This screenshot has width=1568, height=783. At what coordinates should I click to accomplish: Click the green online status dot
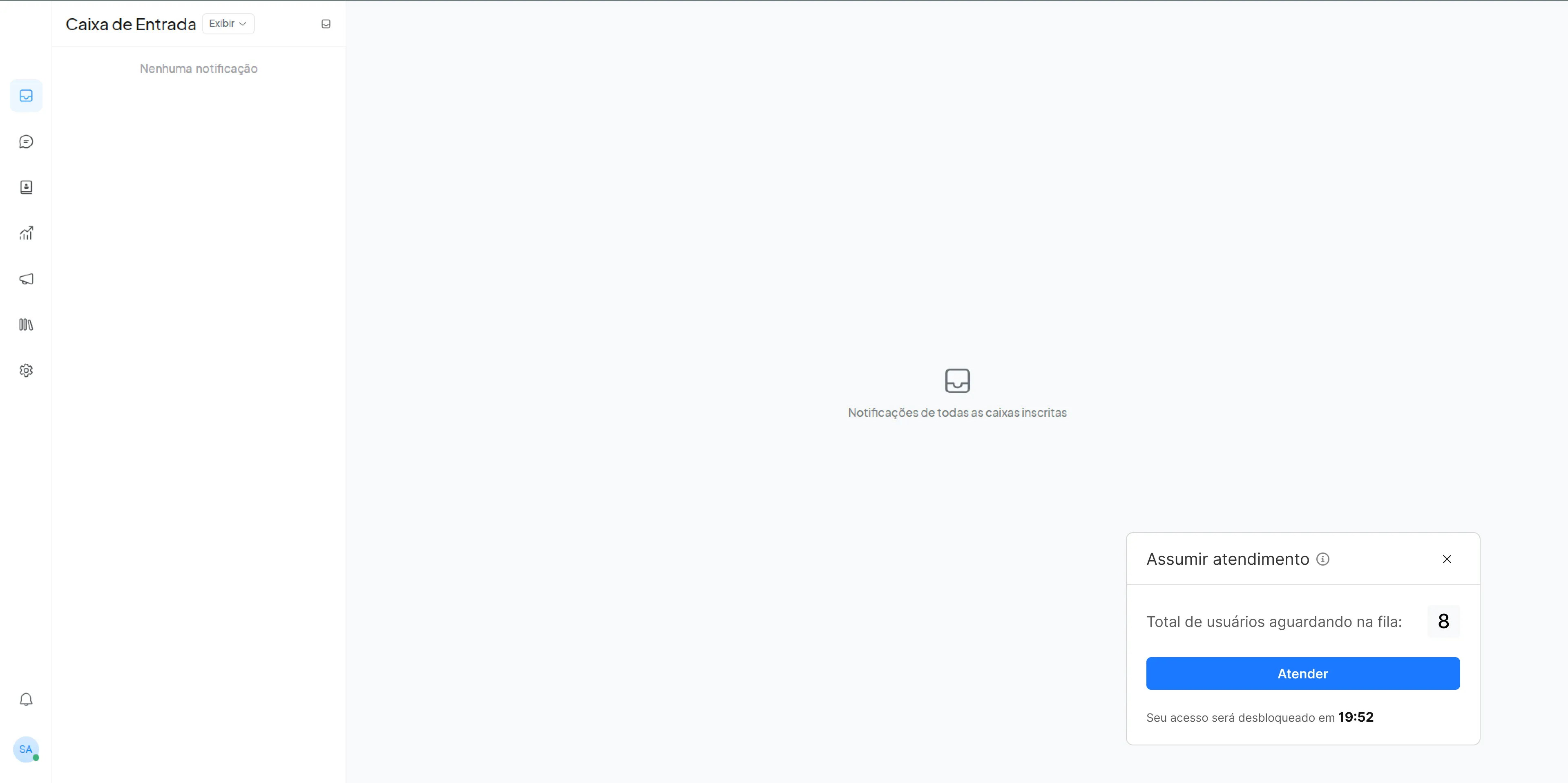tap(36, 757)
